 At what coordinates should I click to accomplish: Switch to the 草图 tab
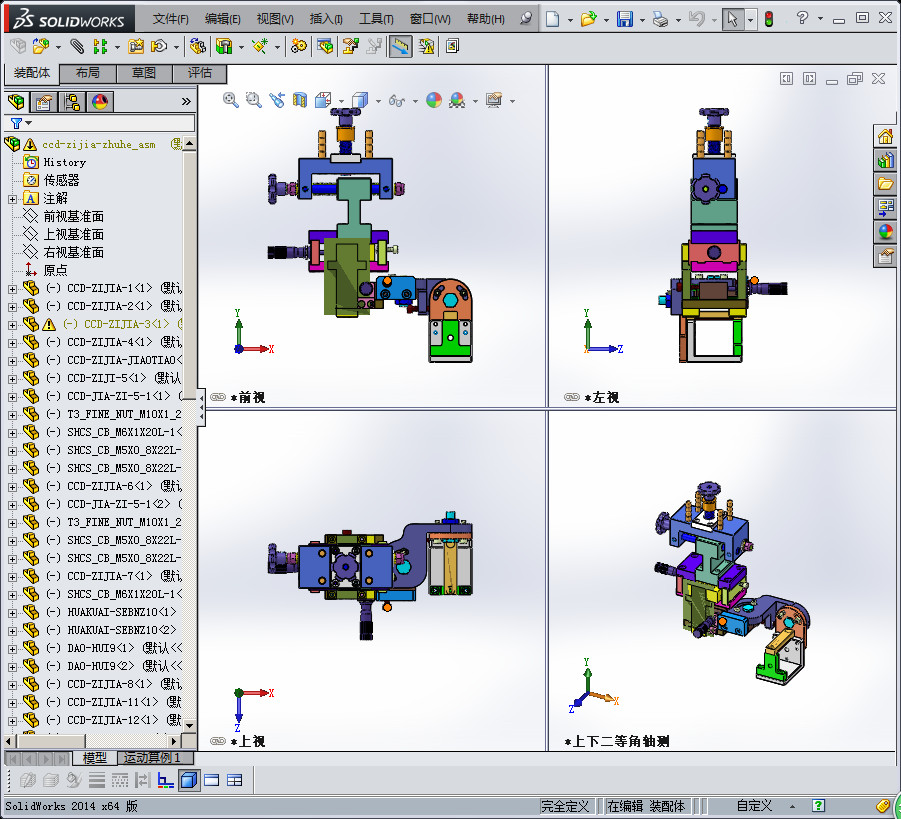144,73
